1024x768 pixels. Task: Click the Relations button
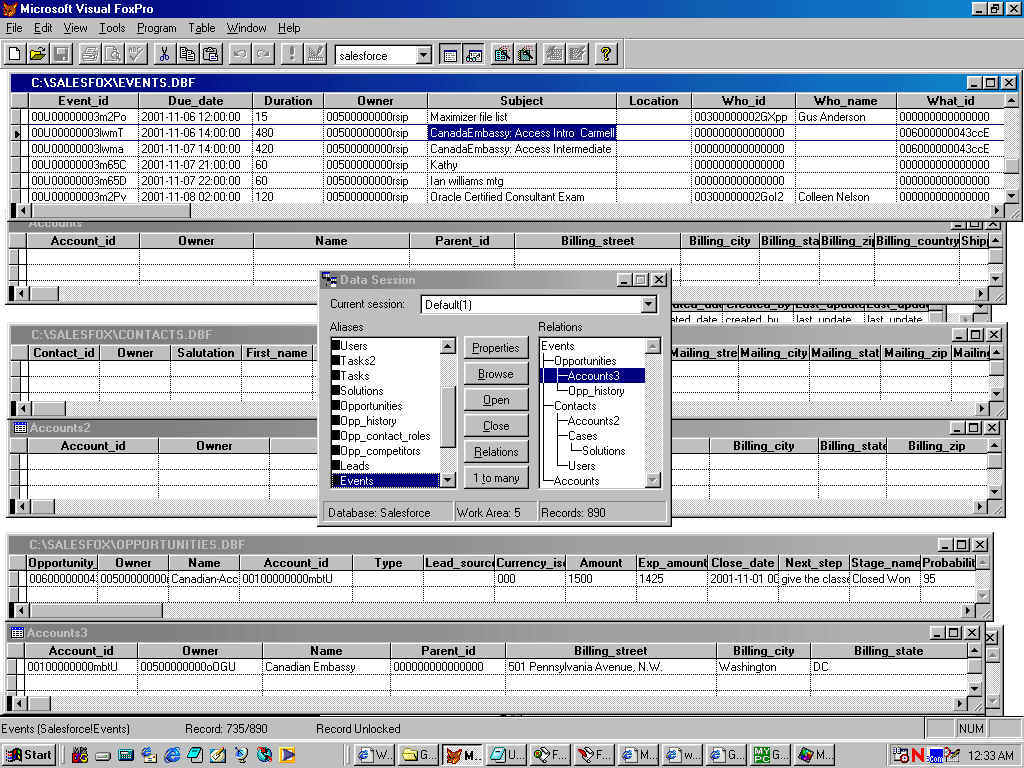pos(496,452)
